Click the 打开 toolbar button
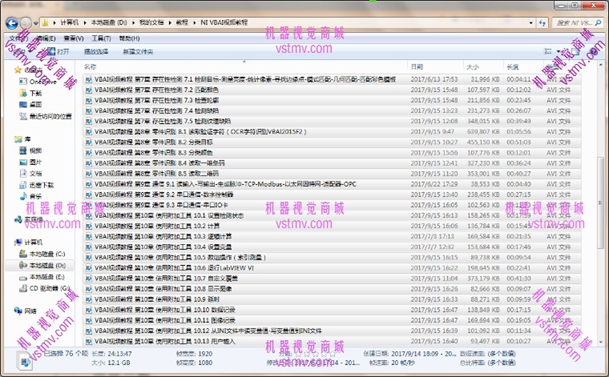Screen dimensions: 609x377 (58, 51)
